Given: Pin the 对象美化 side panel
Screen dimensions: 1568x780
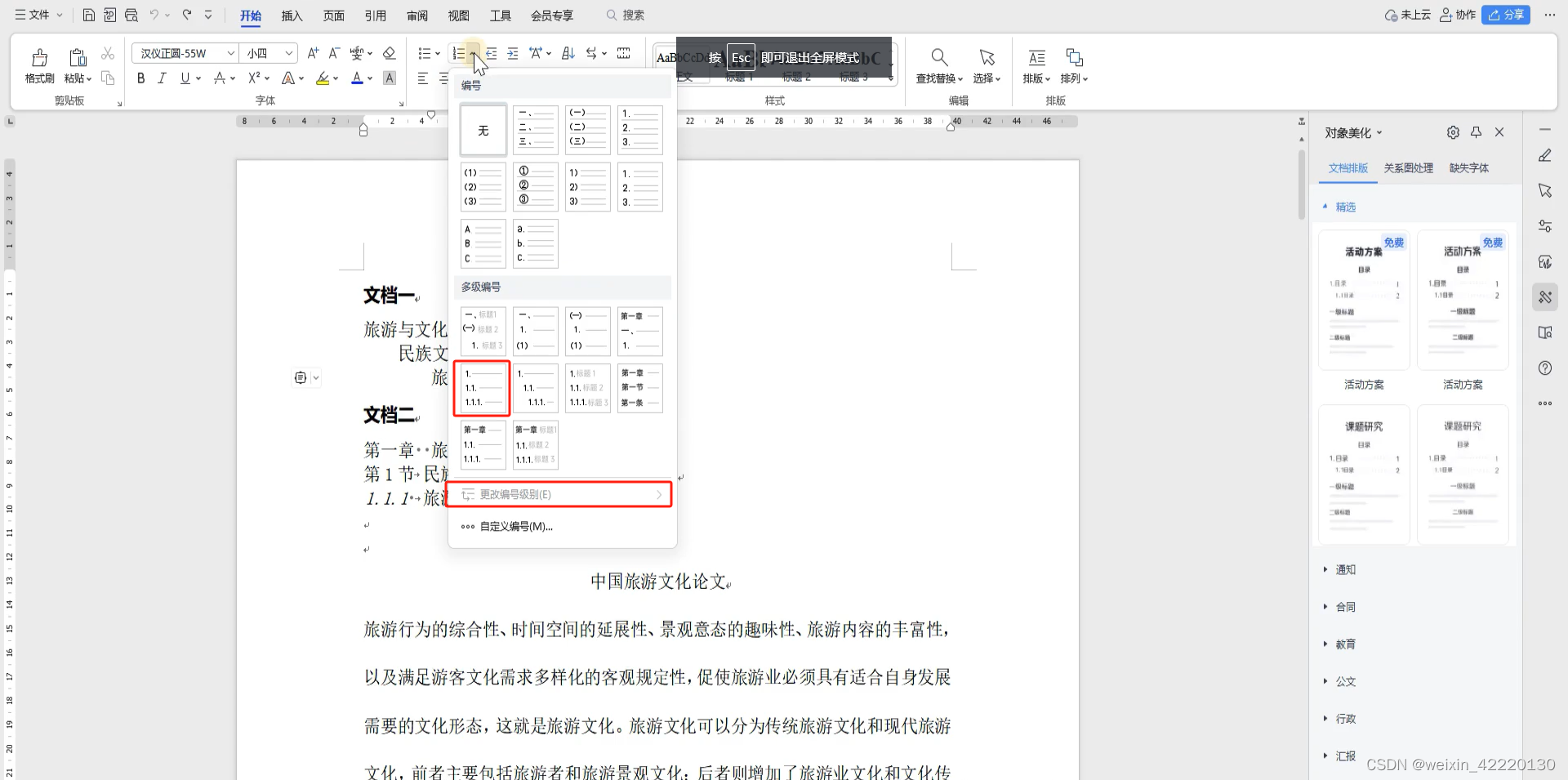Looking at the screenshot, I should tap(1476, 132).
